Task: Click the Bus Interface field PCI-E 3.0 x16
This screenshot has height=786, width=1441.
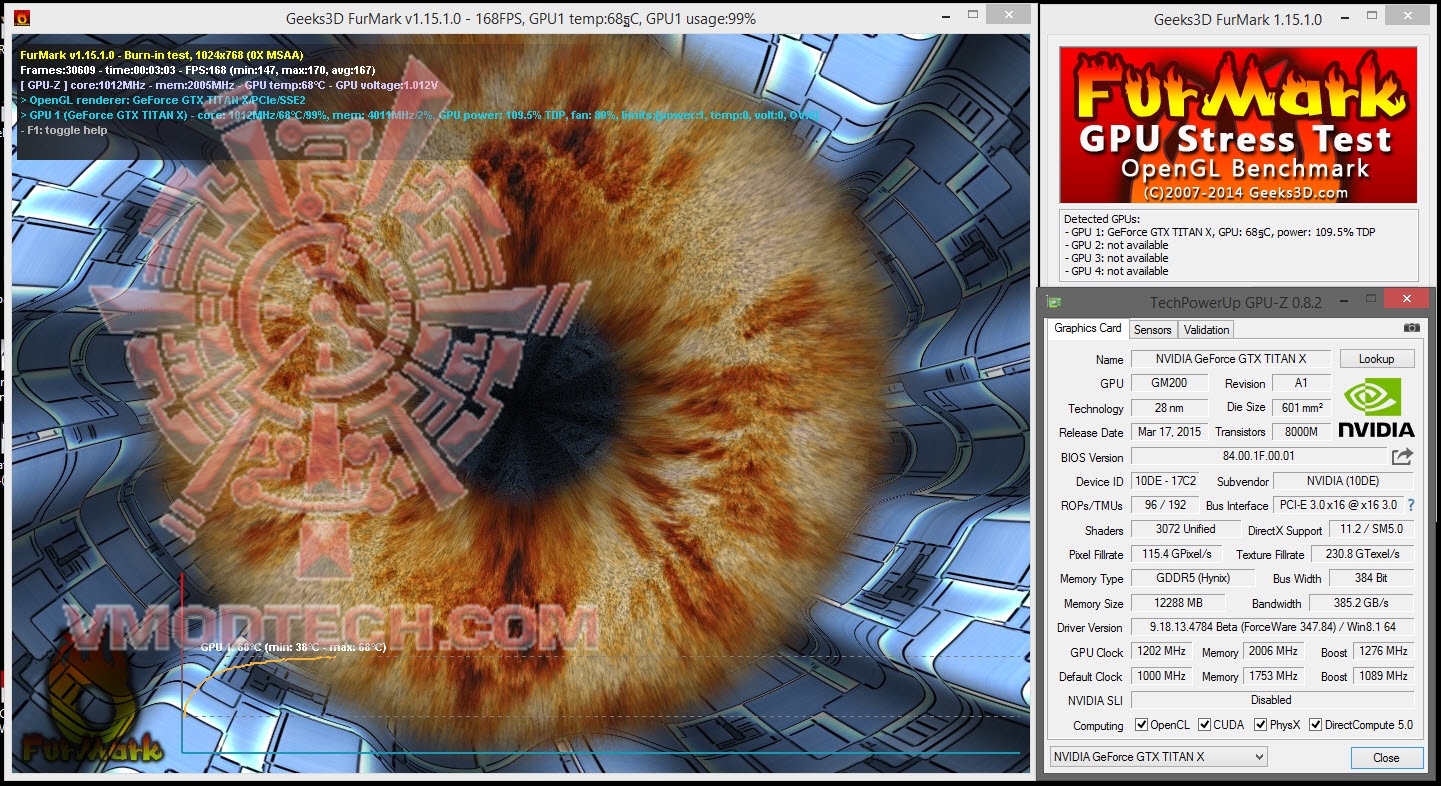Action: point(1339,506)
